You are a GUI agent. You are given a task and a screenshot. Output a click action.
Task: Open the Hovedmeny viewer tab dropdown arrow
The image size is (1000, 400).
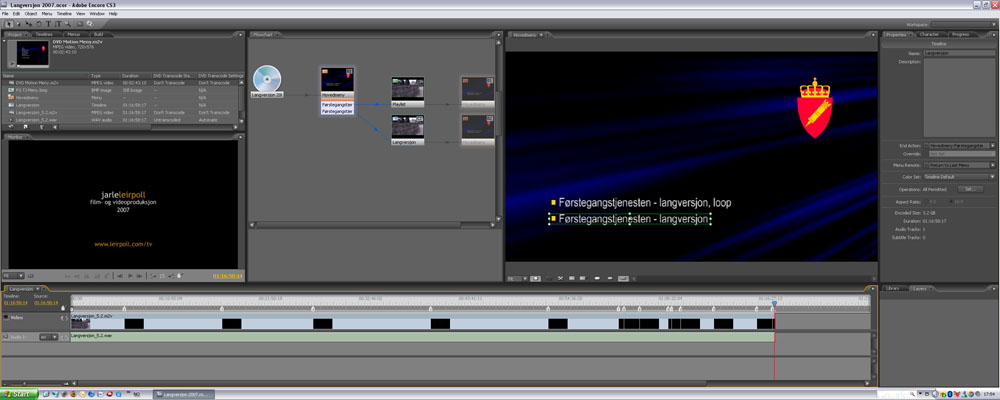(x=541, y=34)
